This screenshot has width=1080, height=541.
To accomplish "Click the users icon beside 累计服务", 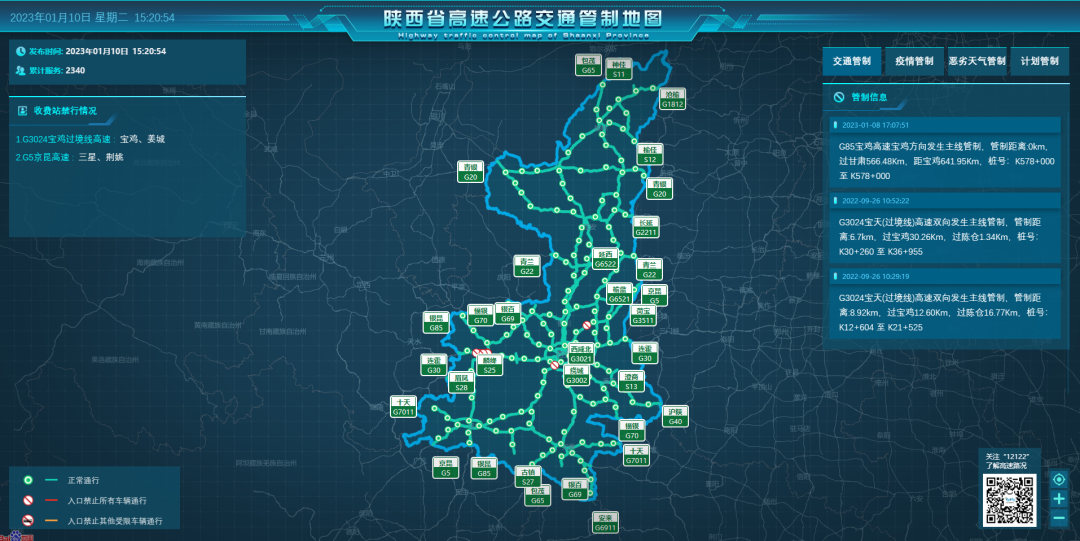I will click(x=21, y=70).
